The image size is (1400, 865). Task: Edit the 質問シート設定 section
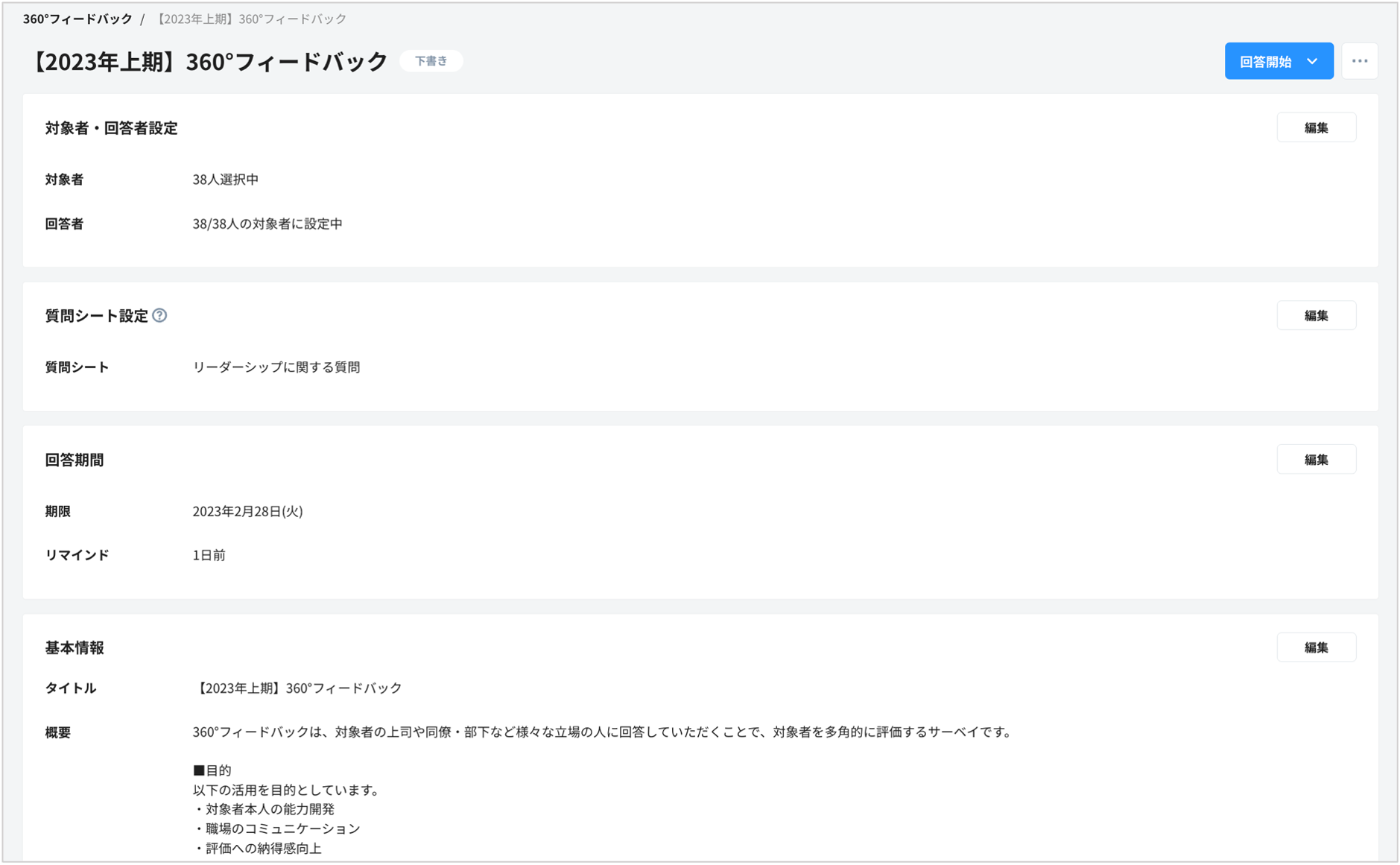click(x=1316, y=316)
